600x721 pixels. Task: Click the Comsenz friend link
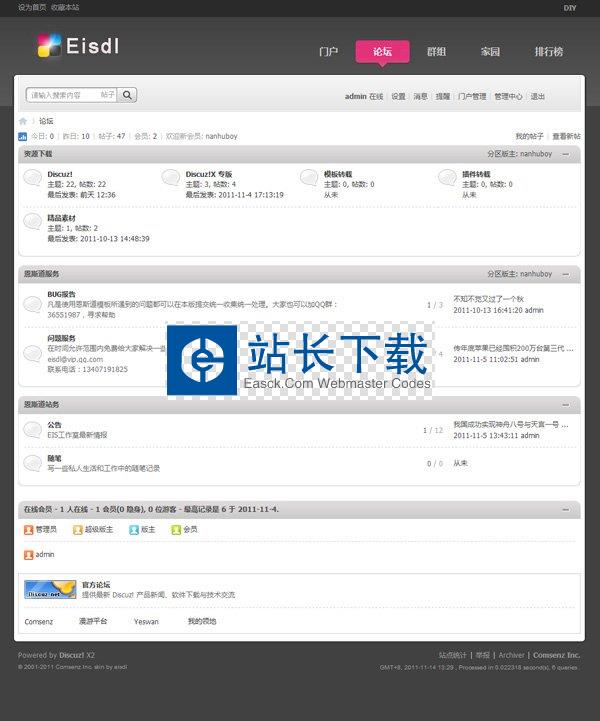point(39,622)
